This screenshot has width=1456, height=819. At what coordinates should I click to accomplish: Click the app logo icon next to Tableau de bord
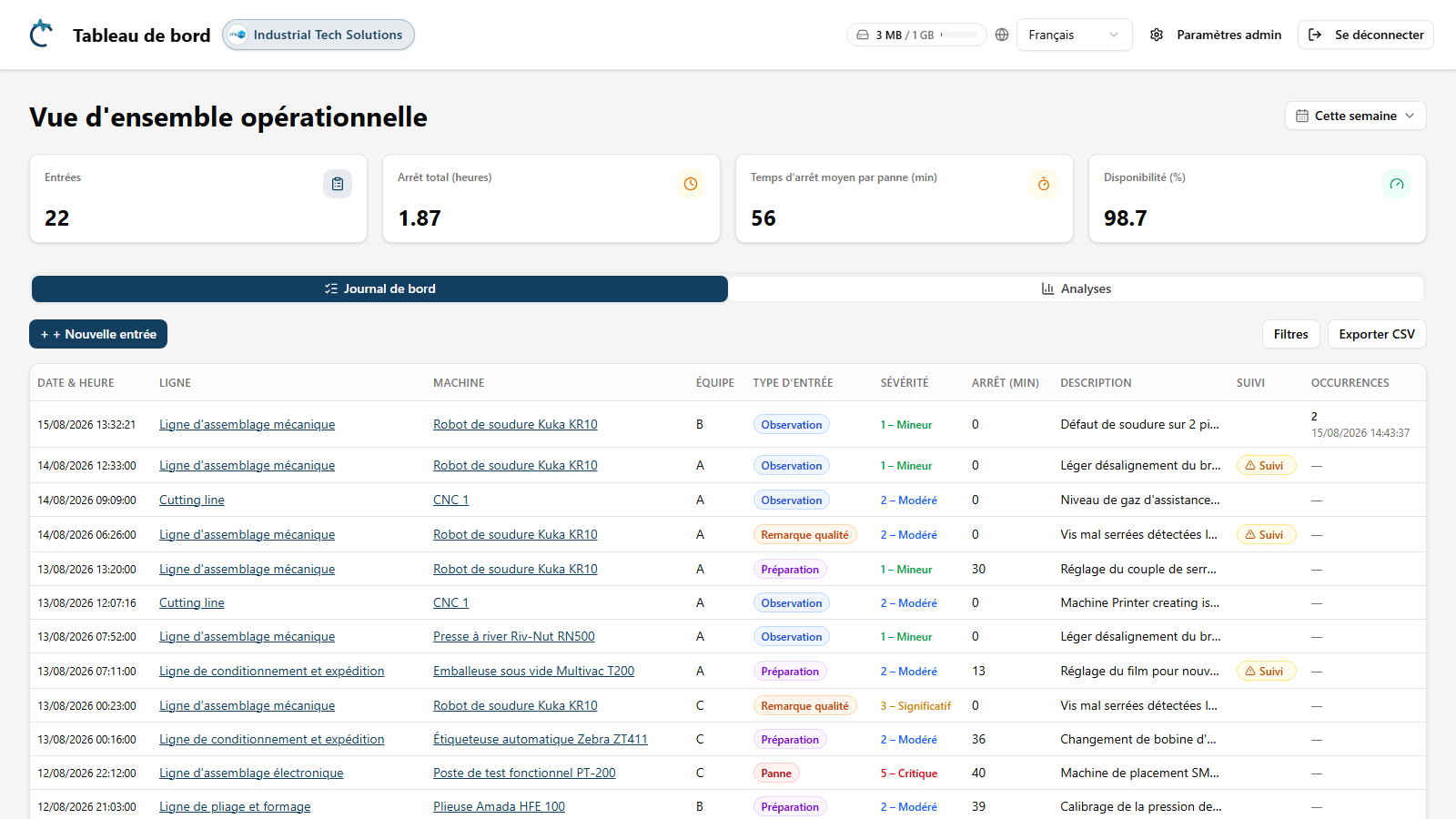click(41, 34)
